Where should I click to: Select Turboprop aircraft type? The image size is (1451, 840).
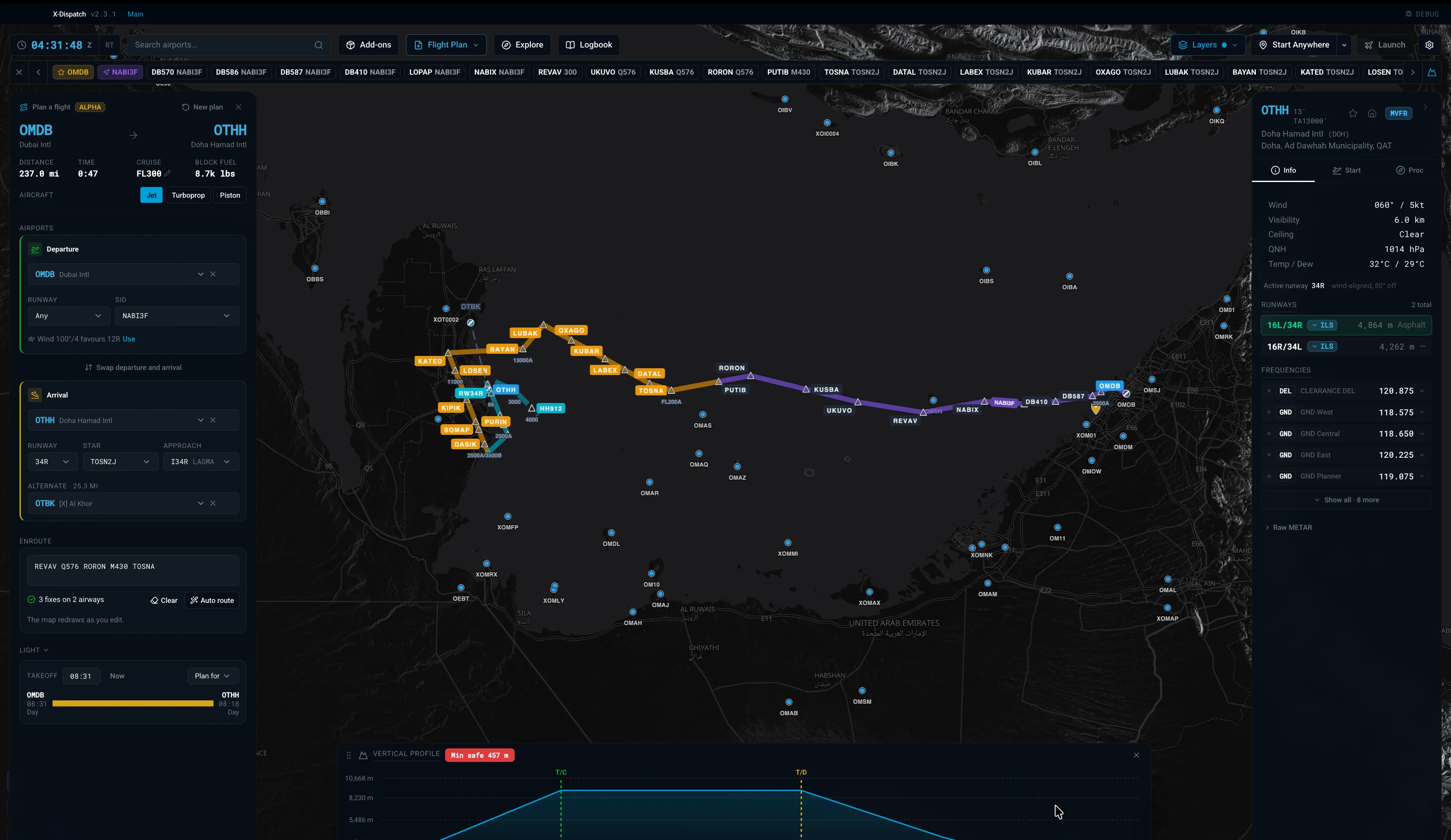click(188, 195)
